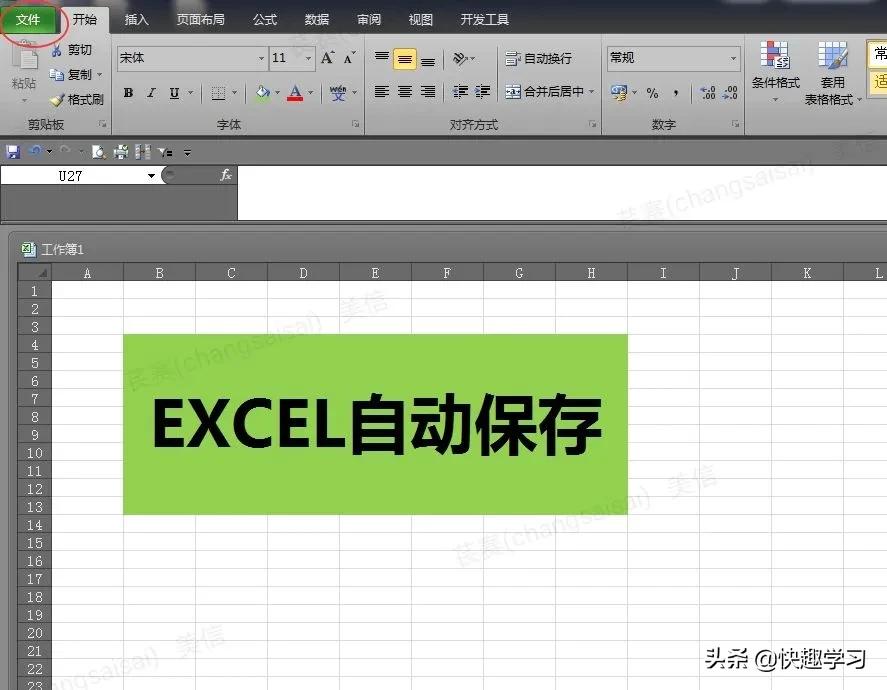The height and width of the screenshot is (690, 887).
Task: Increase font size with large A icon
Action: pyautogui.click(x=328, y=58)
